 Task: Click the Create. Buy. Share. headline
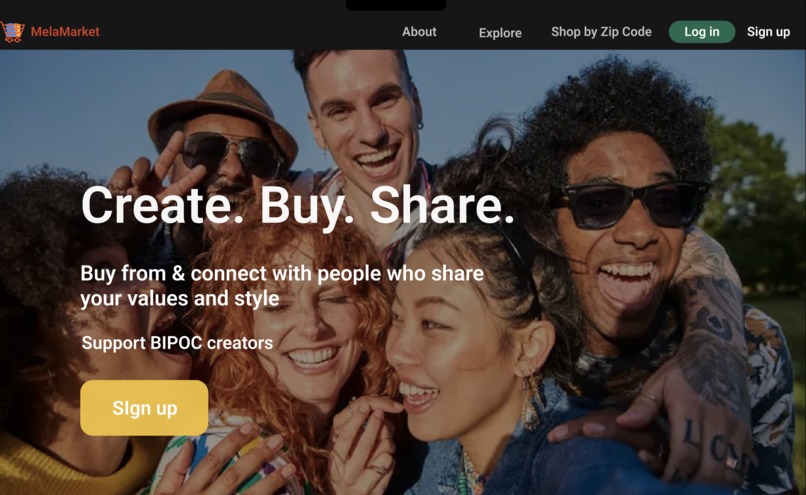click(298, 206)
